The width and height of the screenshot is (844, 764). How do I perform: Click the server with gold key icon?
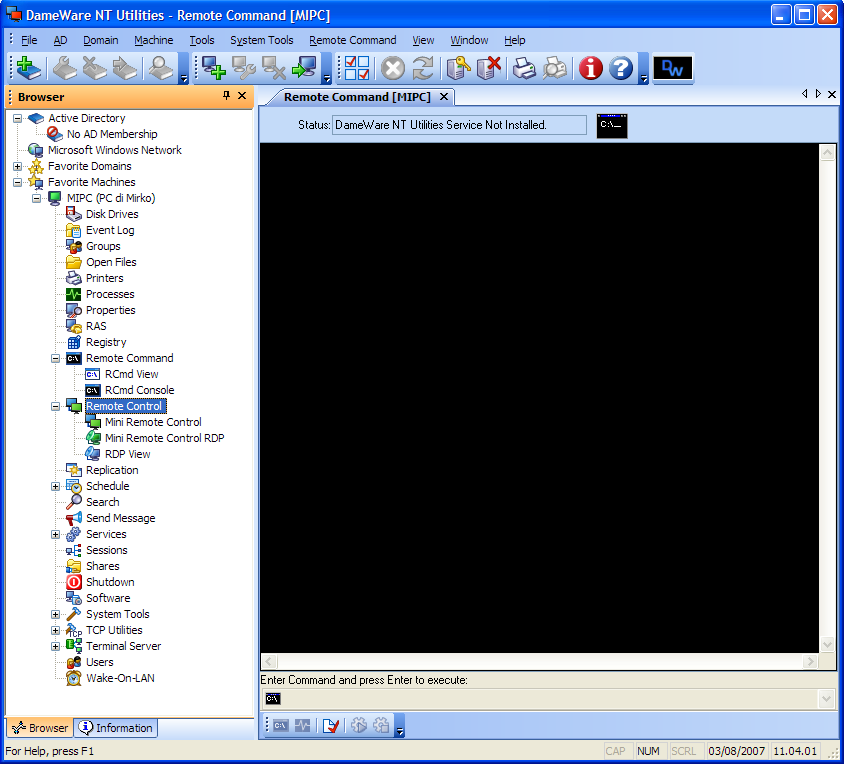458,68
